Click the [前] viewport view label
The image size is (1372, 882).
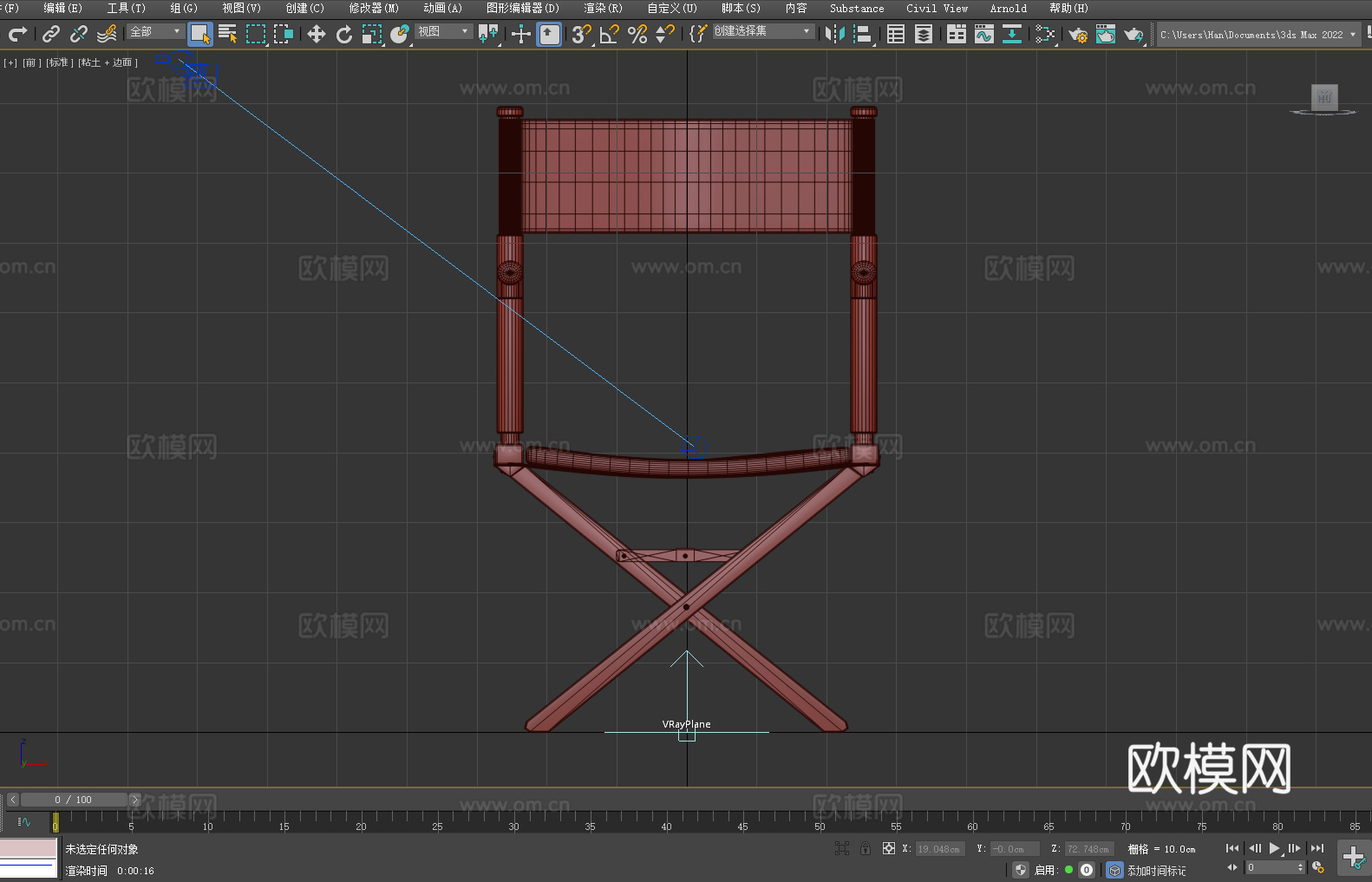(x=30, y=62)
